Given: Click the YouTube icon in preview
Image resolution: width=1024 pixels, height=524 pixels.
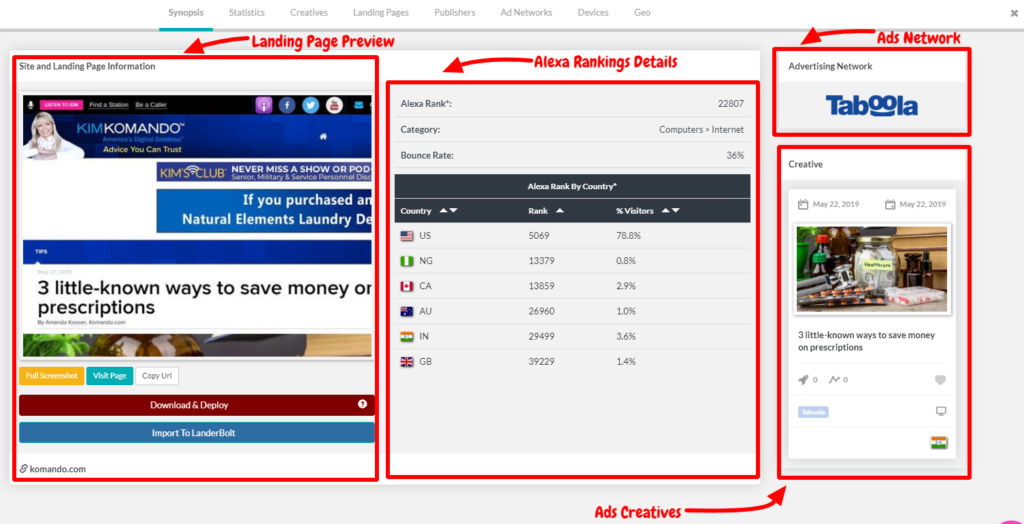Looking at the screenshot, I should (x=334, y=105).
